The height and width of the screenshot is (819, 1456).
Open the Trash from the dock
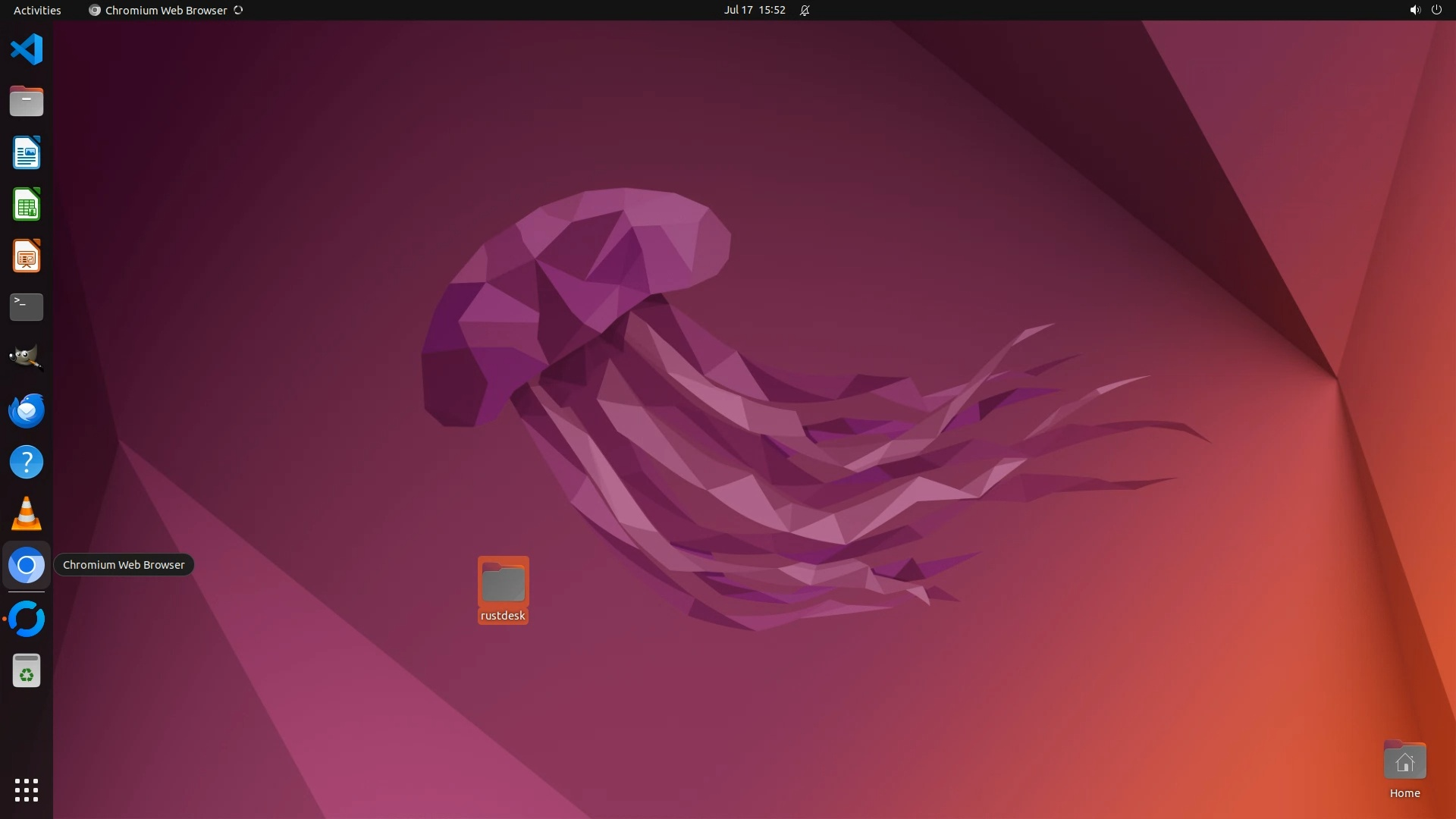coord(27,671)
